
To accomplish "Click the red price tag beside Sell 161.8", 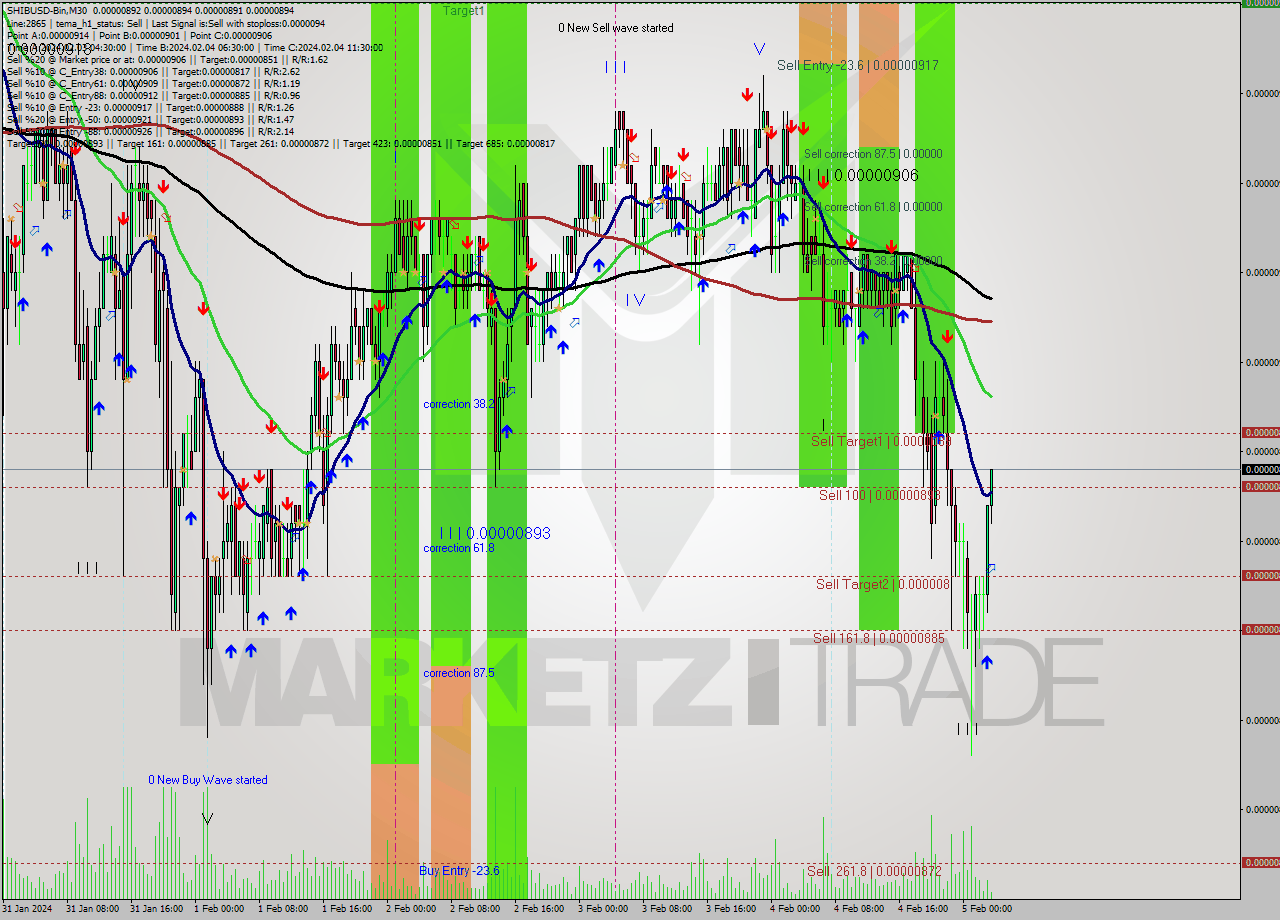I will (x=1260, y=629).
